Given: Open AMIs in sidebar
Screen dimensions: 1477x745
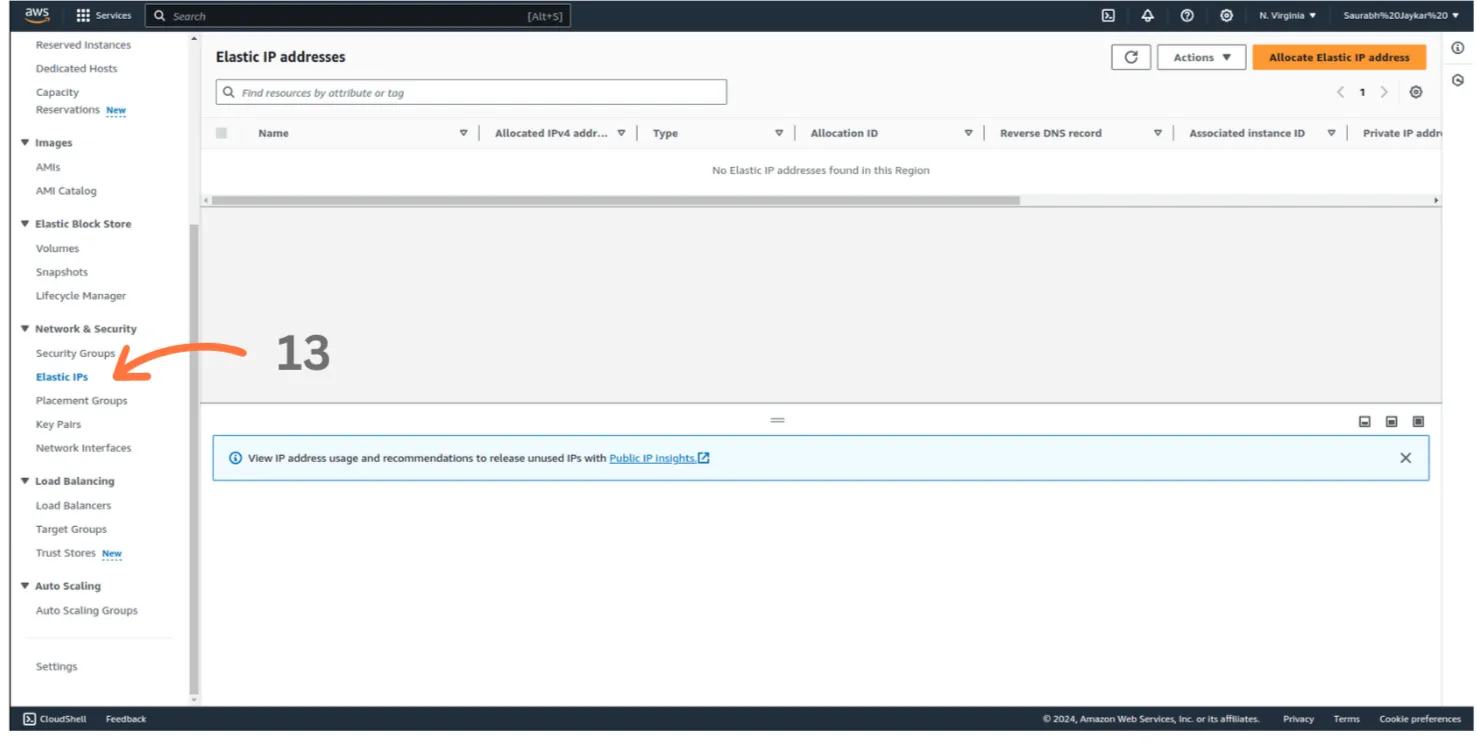Looking at the screenshot, I should 48,167.
